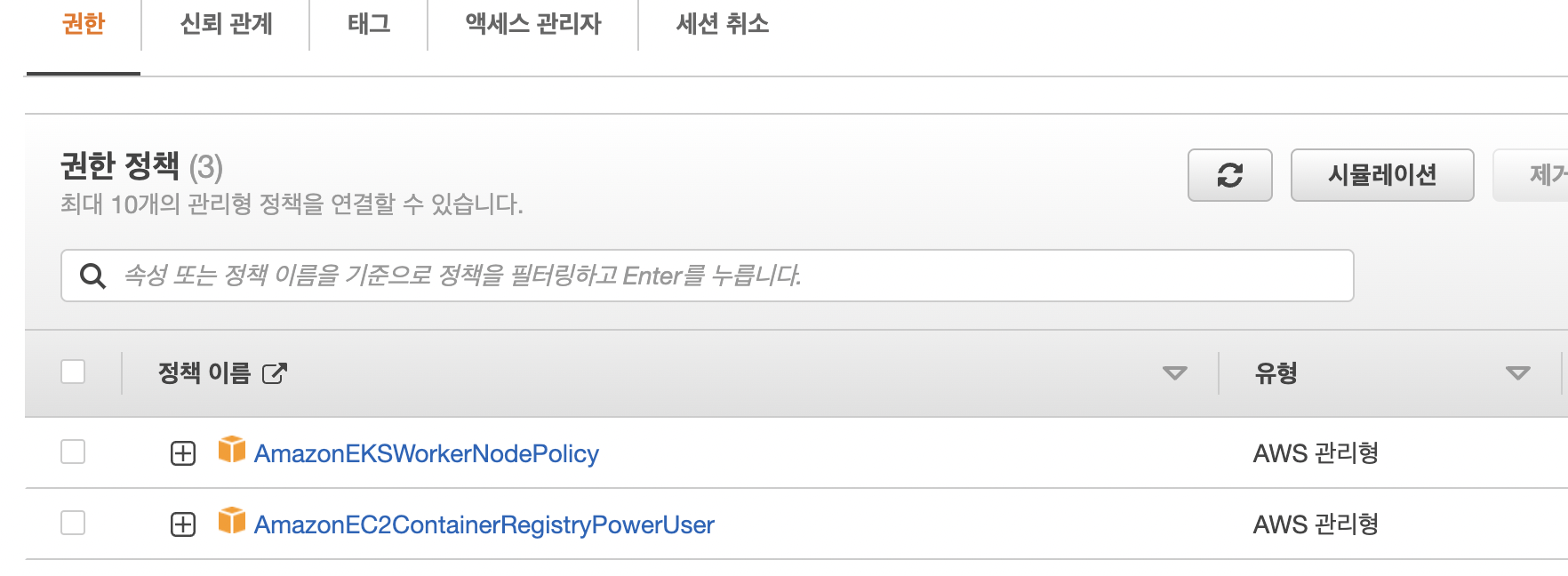Open the 세션 취소 tab
1568x576 pixels.
pyautogui.click(x=723, y=24)
